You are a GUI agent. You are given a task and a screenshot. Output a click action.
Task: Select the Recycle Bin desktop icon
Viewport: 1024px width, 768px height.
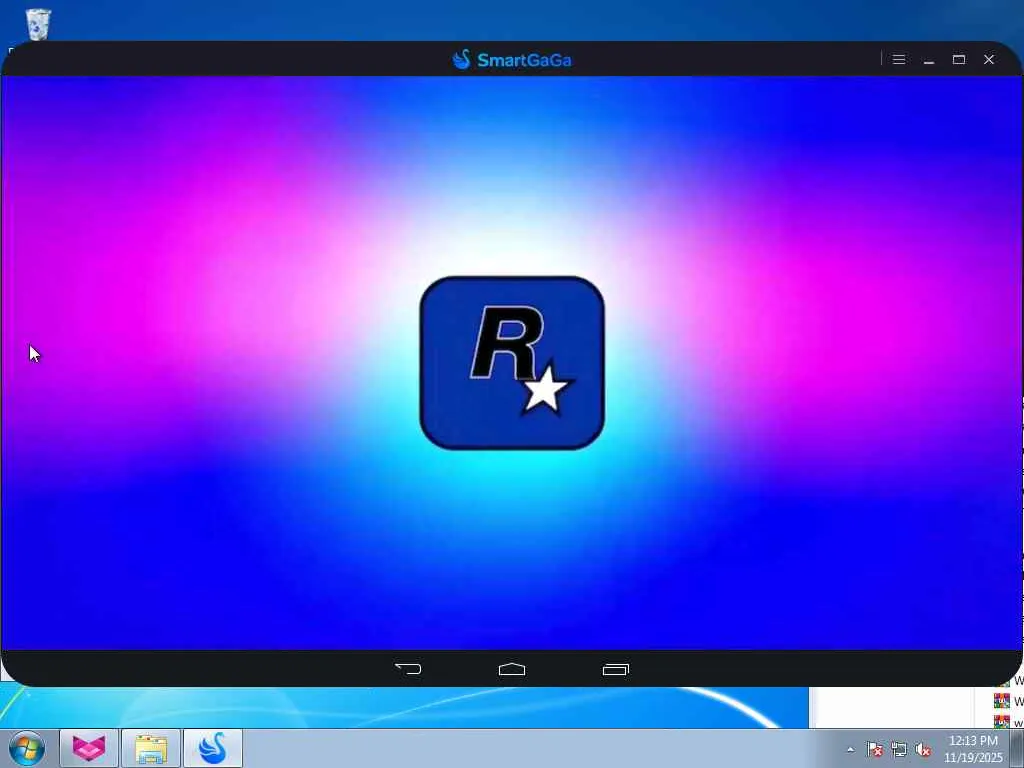(x=38, y=24)
